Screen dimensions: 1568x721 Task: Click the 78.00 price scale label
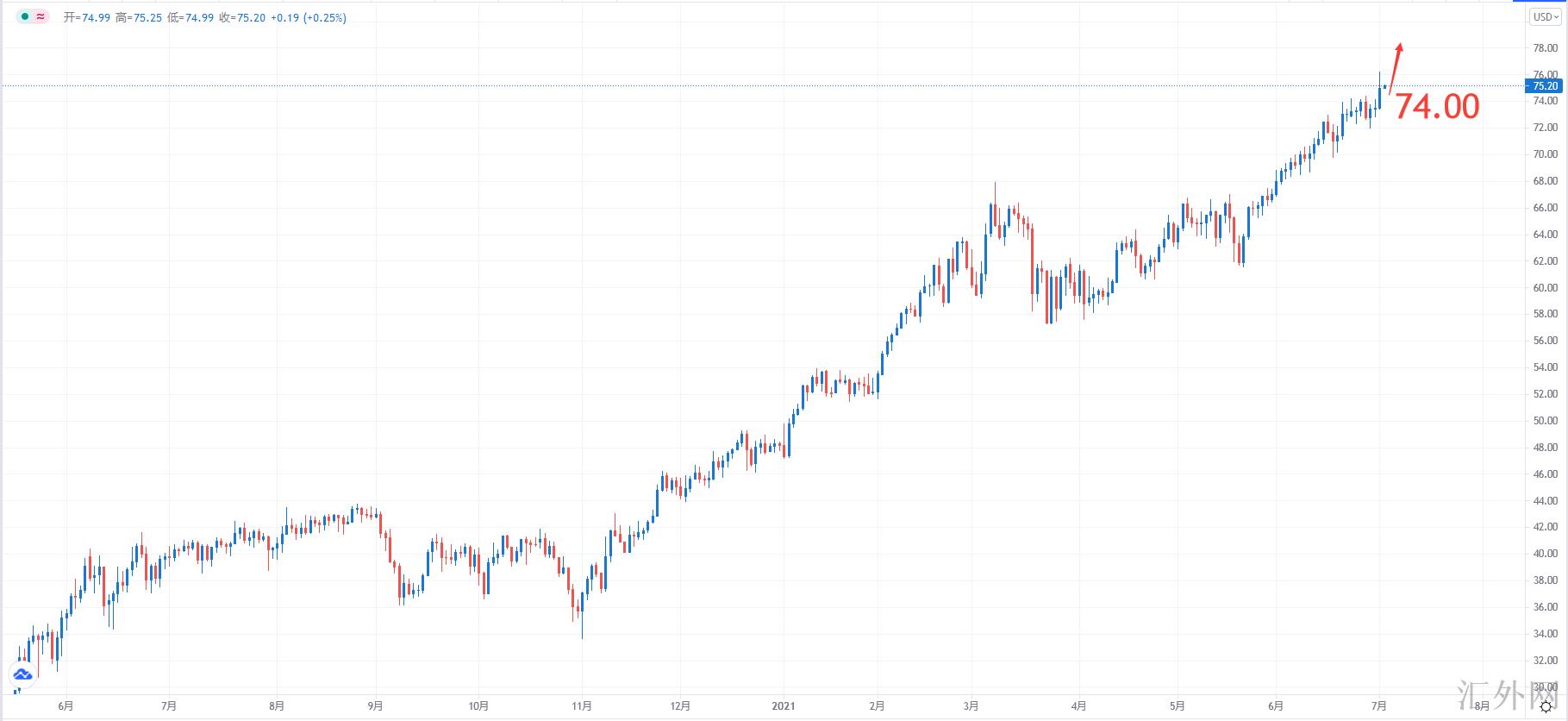(1546, 48)
